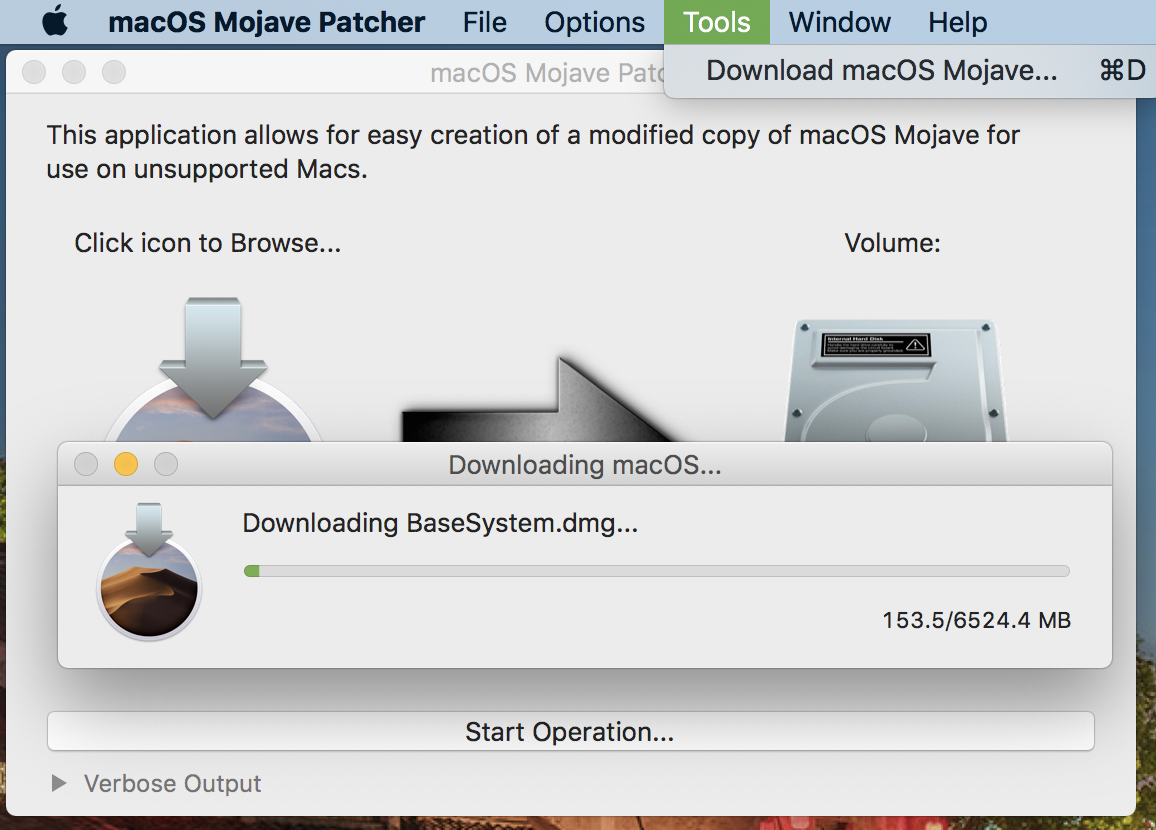Click the 'Click icon to Browse...' label
1156x830 pixels.
[208, 243]
